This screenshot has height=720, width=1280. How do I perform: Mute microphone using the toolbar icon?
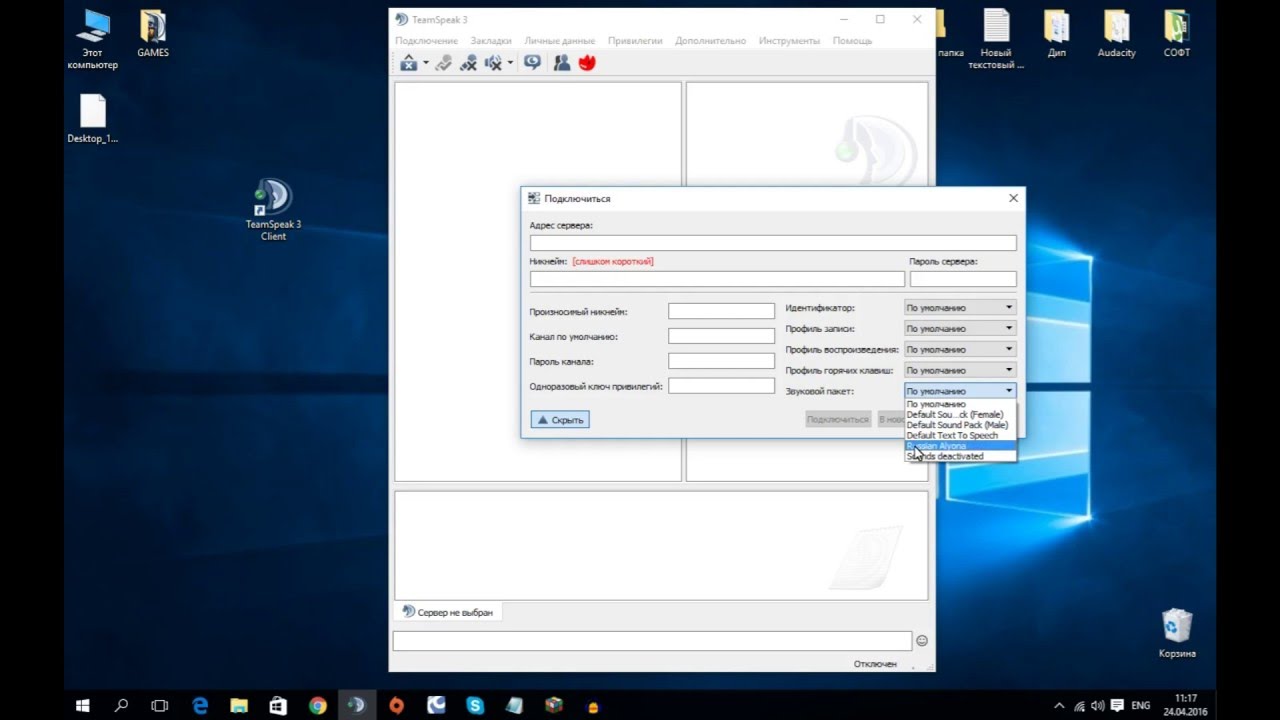click(467, 63)
